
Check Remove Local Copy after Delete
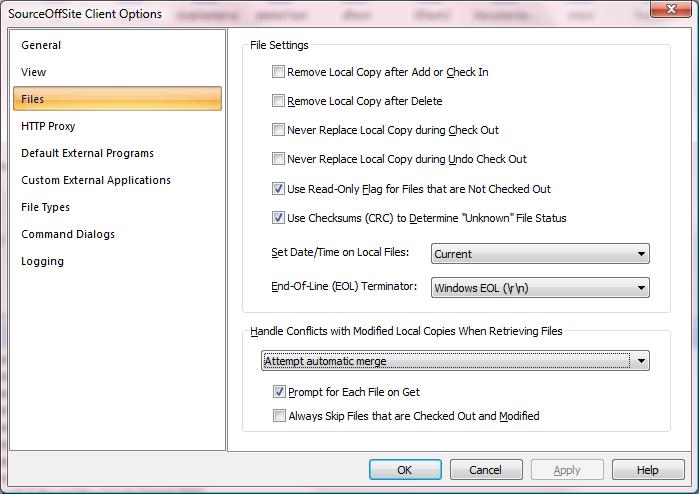point(279,101)
